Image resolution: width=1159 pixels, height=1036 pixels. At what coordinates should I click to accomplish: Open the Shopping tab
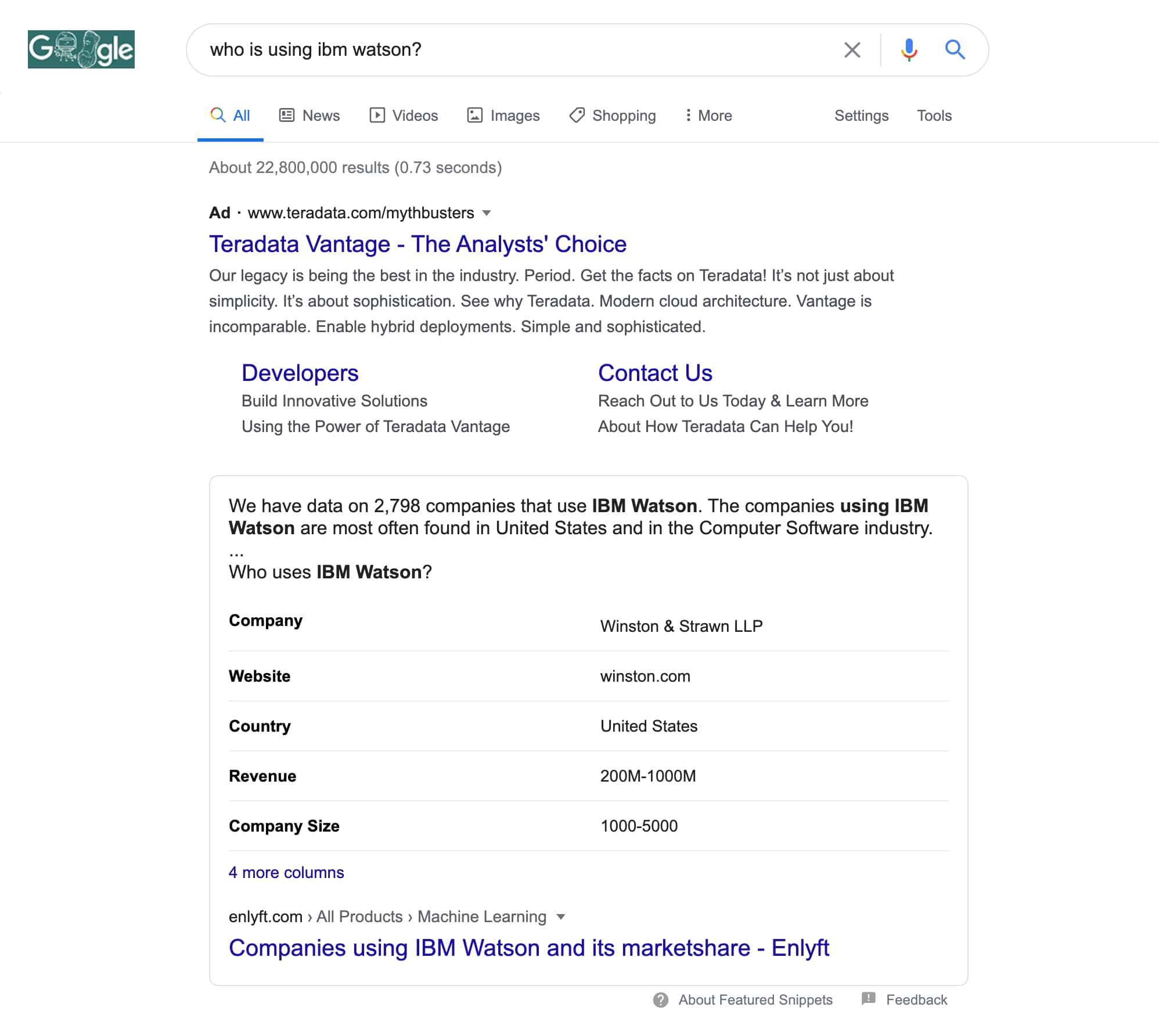613,116
